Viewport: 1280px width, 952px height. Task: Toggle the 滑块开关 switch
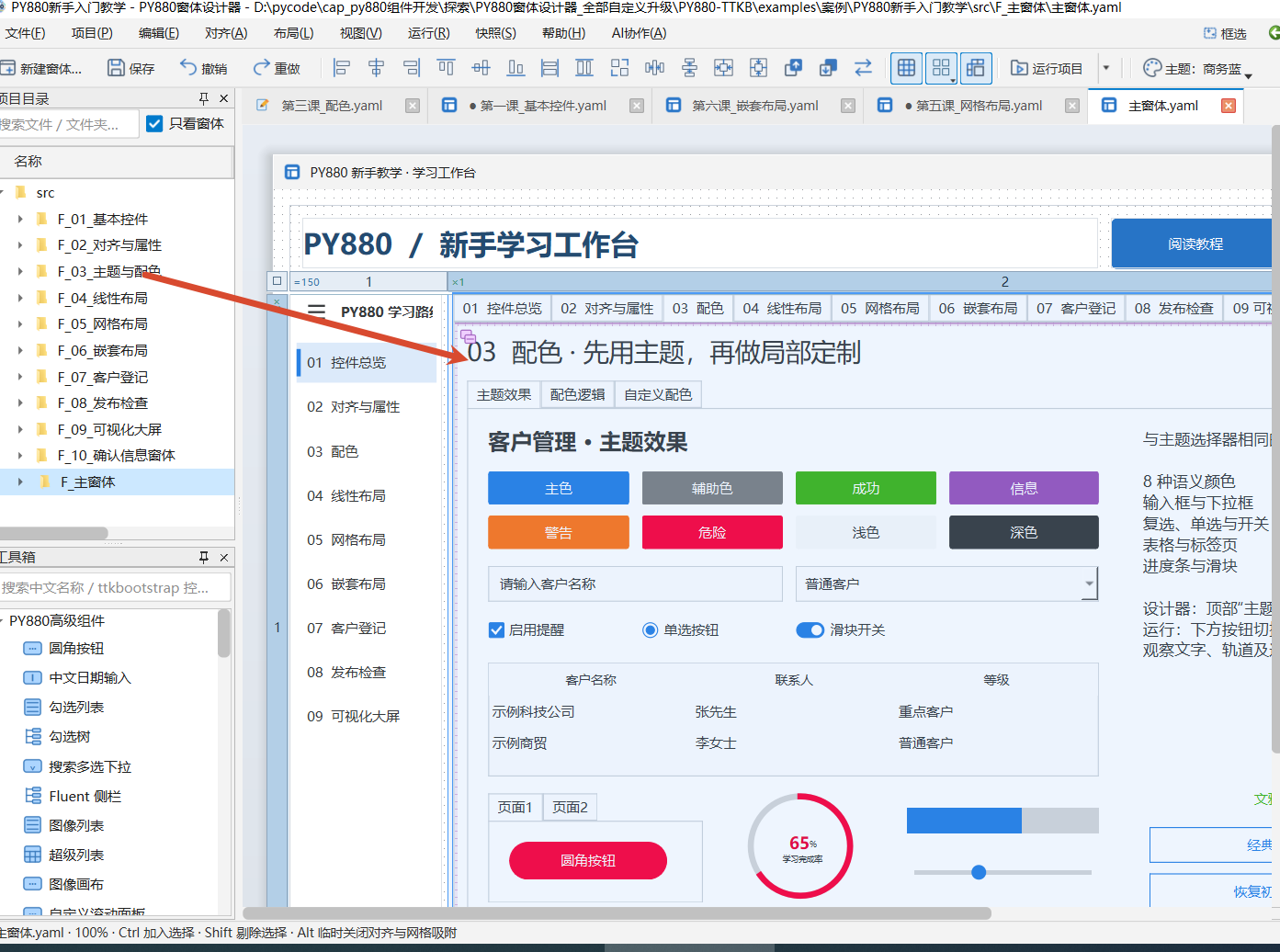tap(810, 630)
